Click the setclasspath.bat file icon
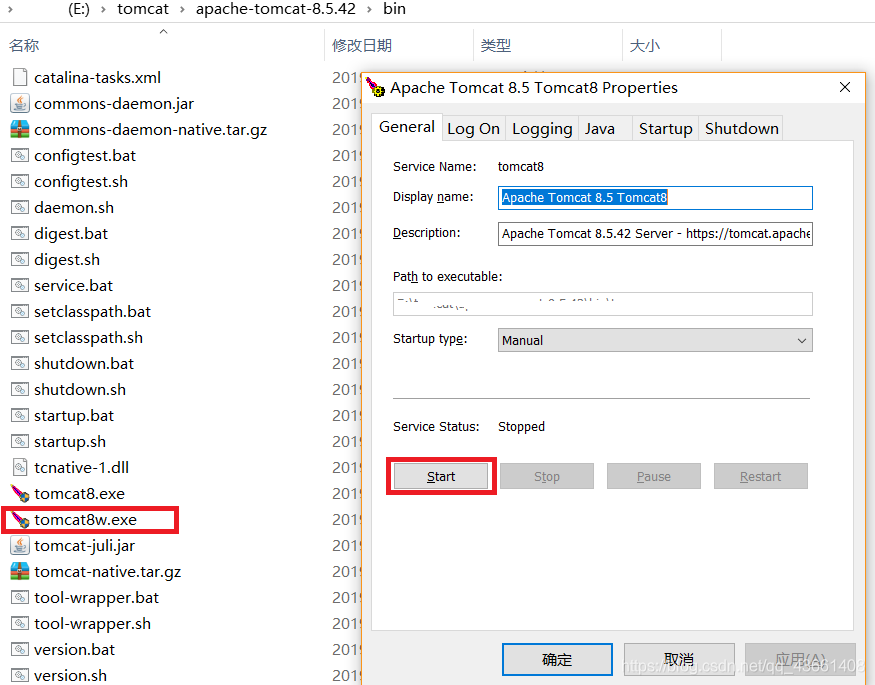 click(20, 311)
